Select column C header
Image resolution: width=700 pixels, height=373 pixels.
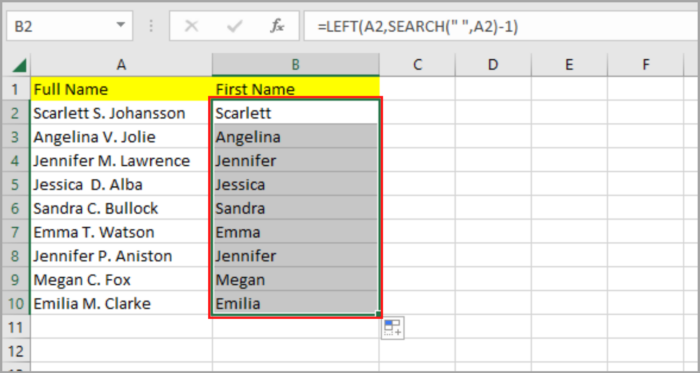(417, 65)
